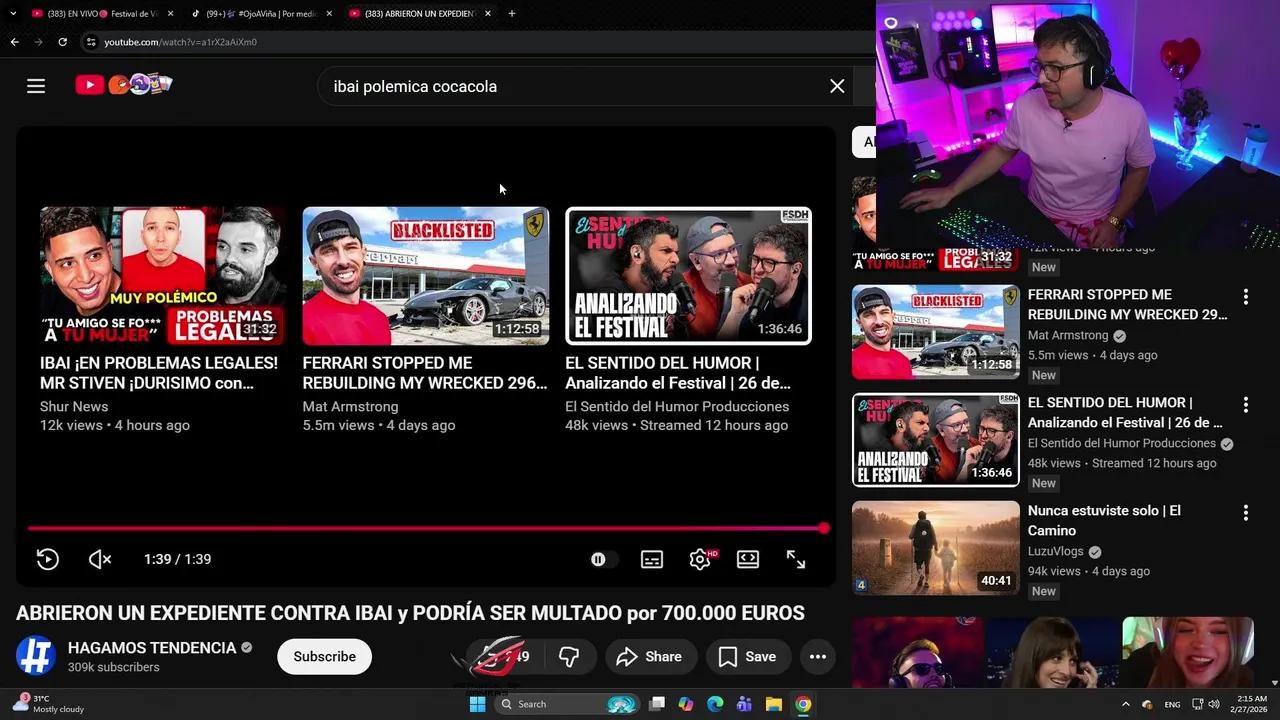Image resolution: width=1280 pixels, height=720 pixels.
Task: Open Microsoft Teams from taskbar
Action: click(x=744, y=704)
